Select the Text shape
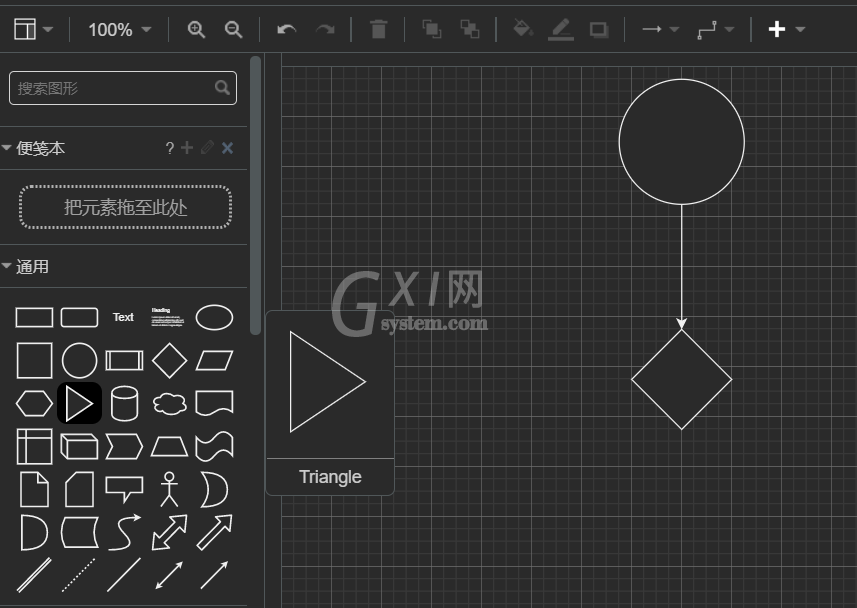 tap(123, 317)
